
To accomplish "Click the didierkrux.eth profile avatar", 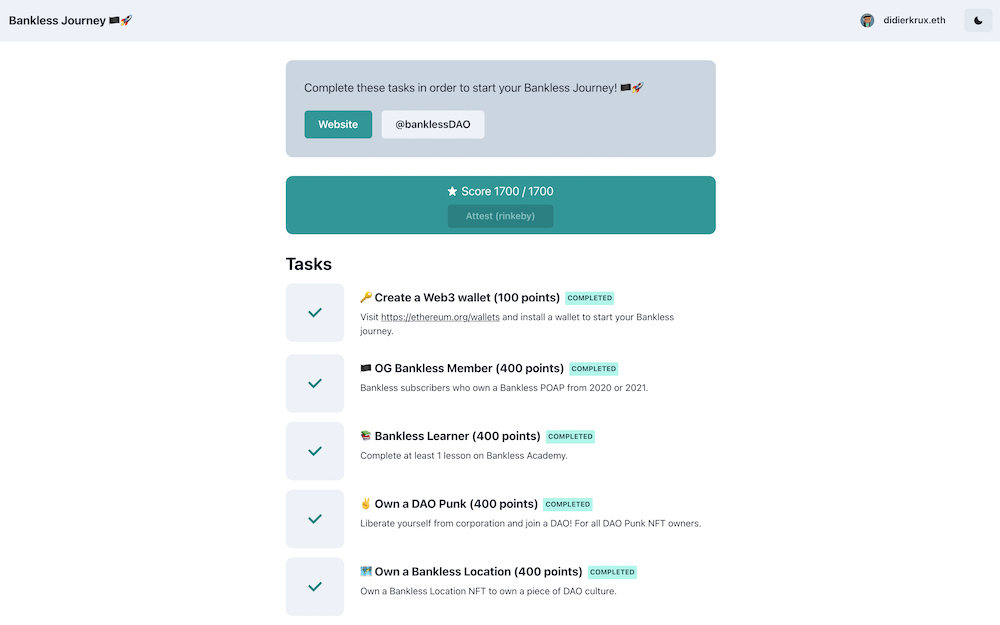I will point(867,20).
